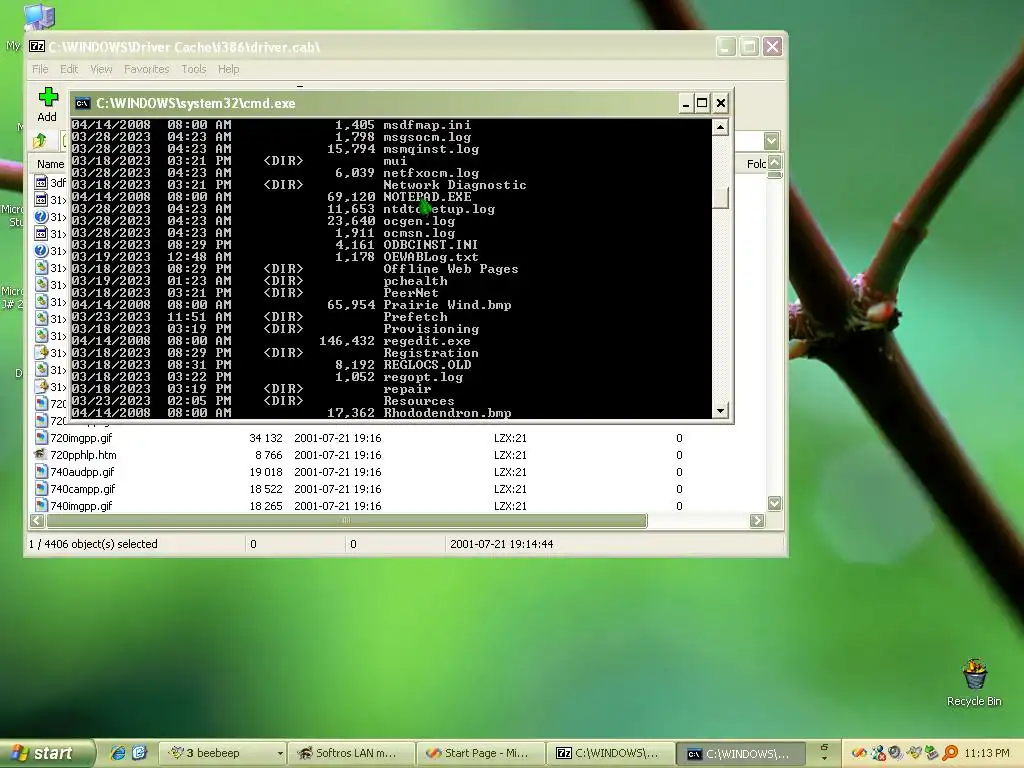
Task: Minimize the cmd.exe window
Action: [685, 103]
